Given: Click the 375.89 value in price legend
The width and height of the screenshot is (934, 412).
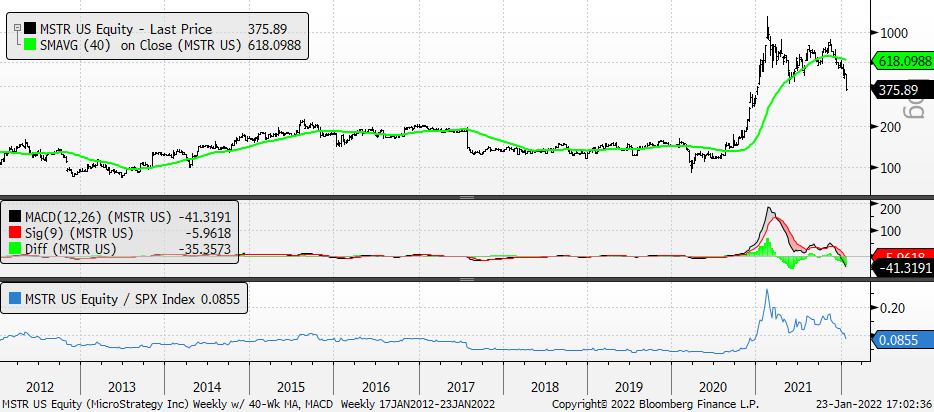Looking at the screenshot, I should (x=267, y=28).
